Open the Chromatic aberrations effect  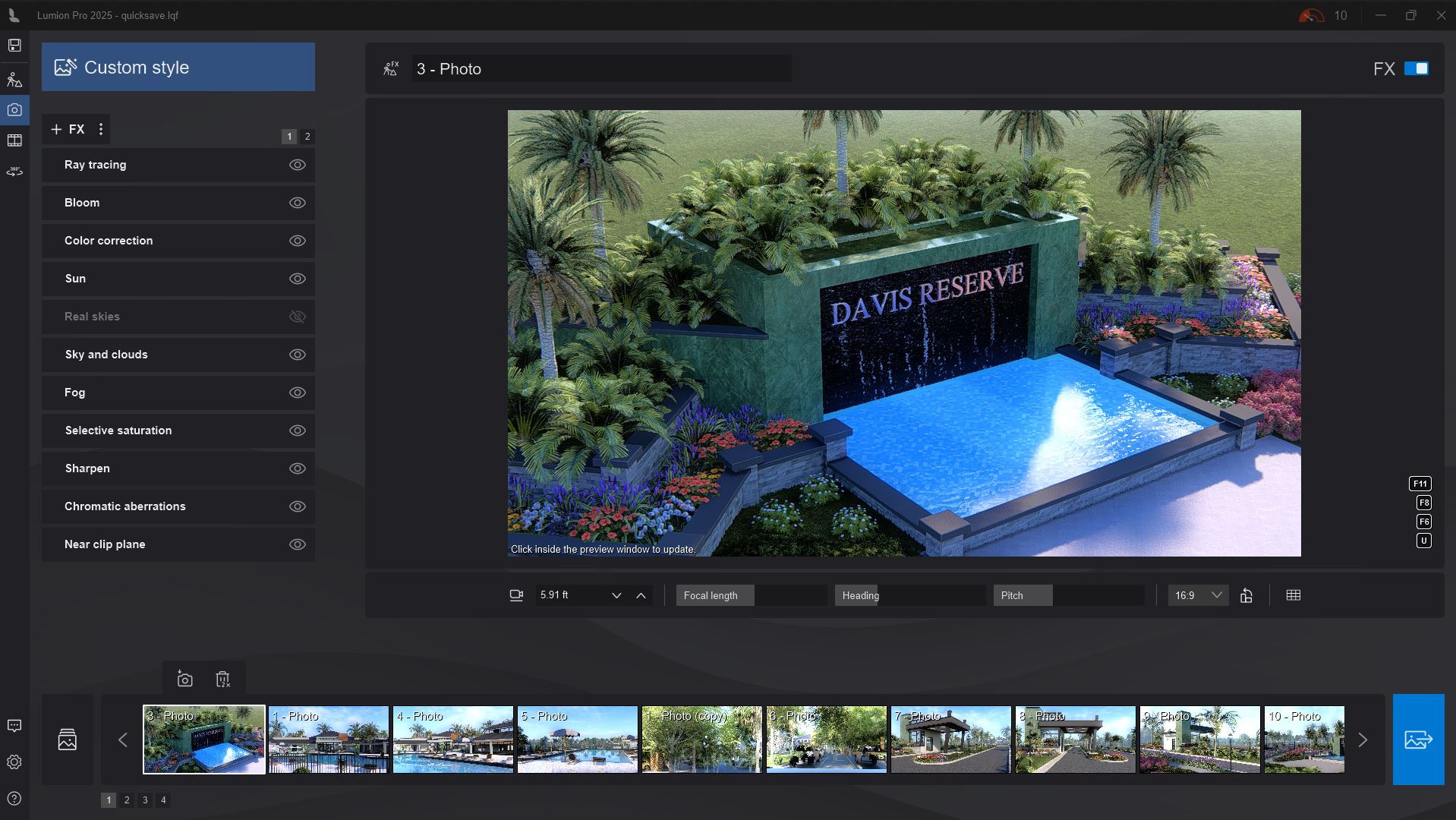pos(178,506)
